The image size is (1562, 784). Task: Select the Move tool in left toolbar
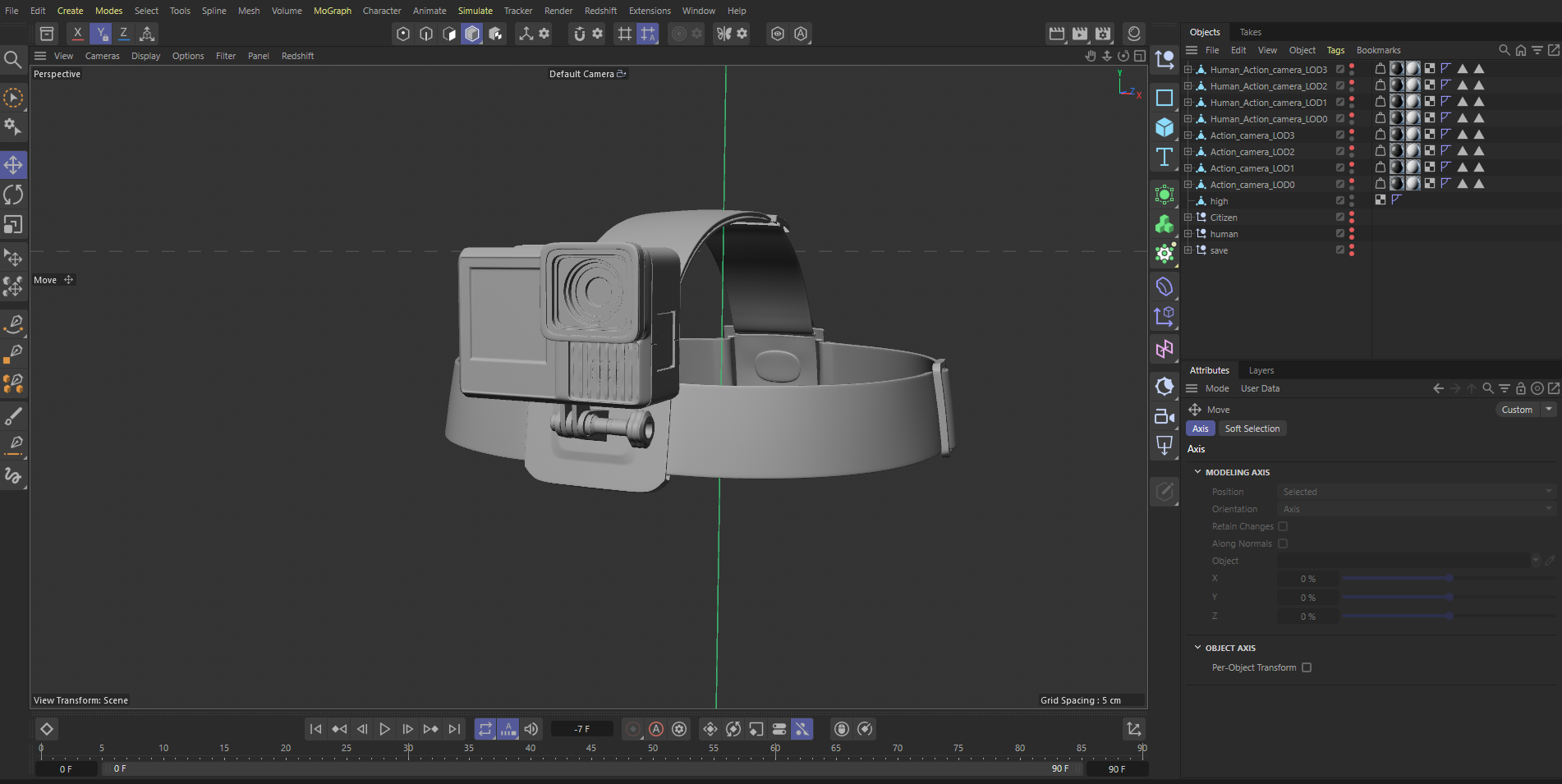coord(13,165)
